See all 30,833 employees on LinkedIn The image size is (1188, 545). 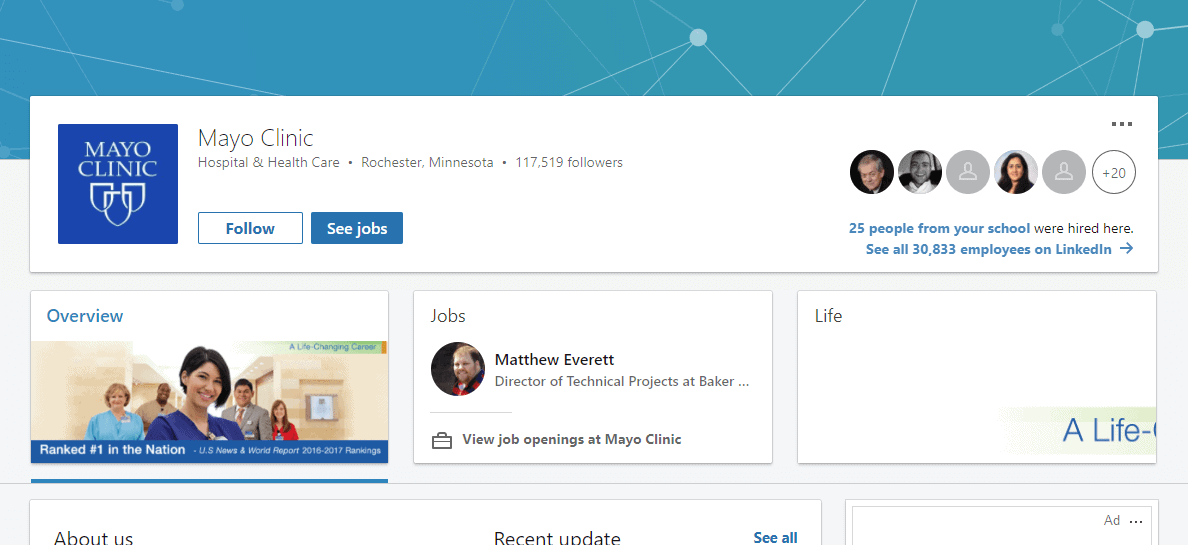tap(989, 249)
